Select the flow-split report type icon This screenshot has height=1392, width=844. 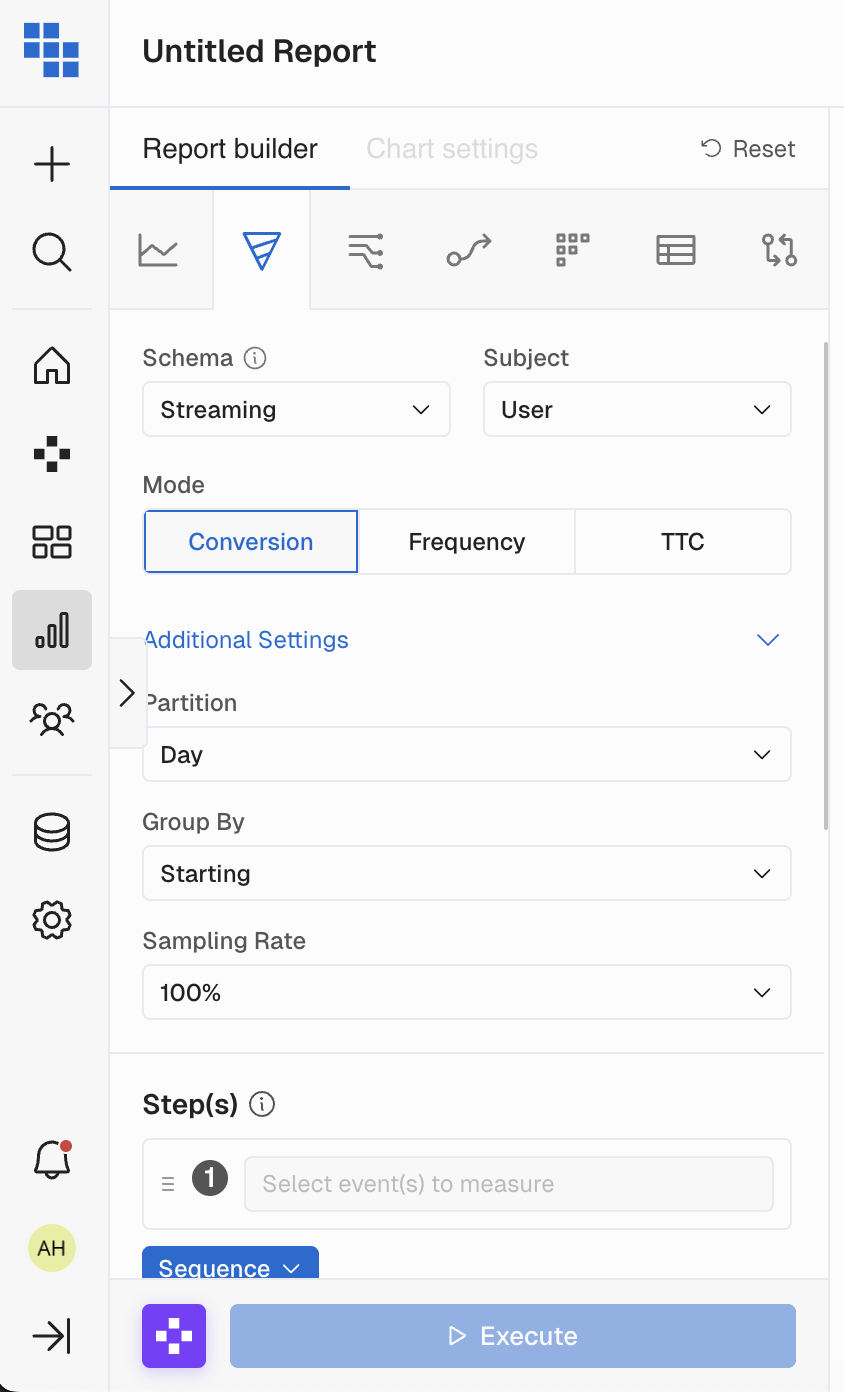pyautogui.click(x=366, y=249)
